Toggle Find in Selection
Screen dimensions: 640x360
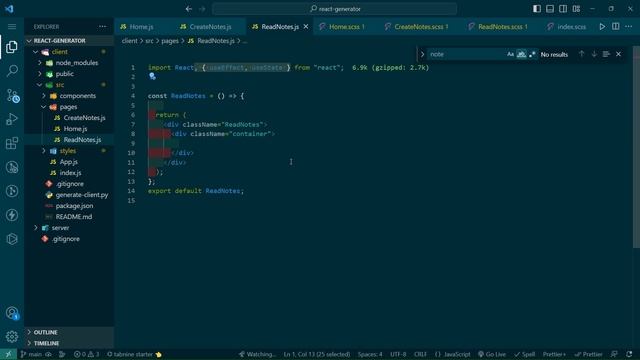point(606,54)
